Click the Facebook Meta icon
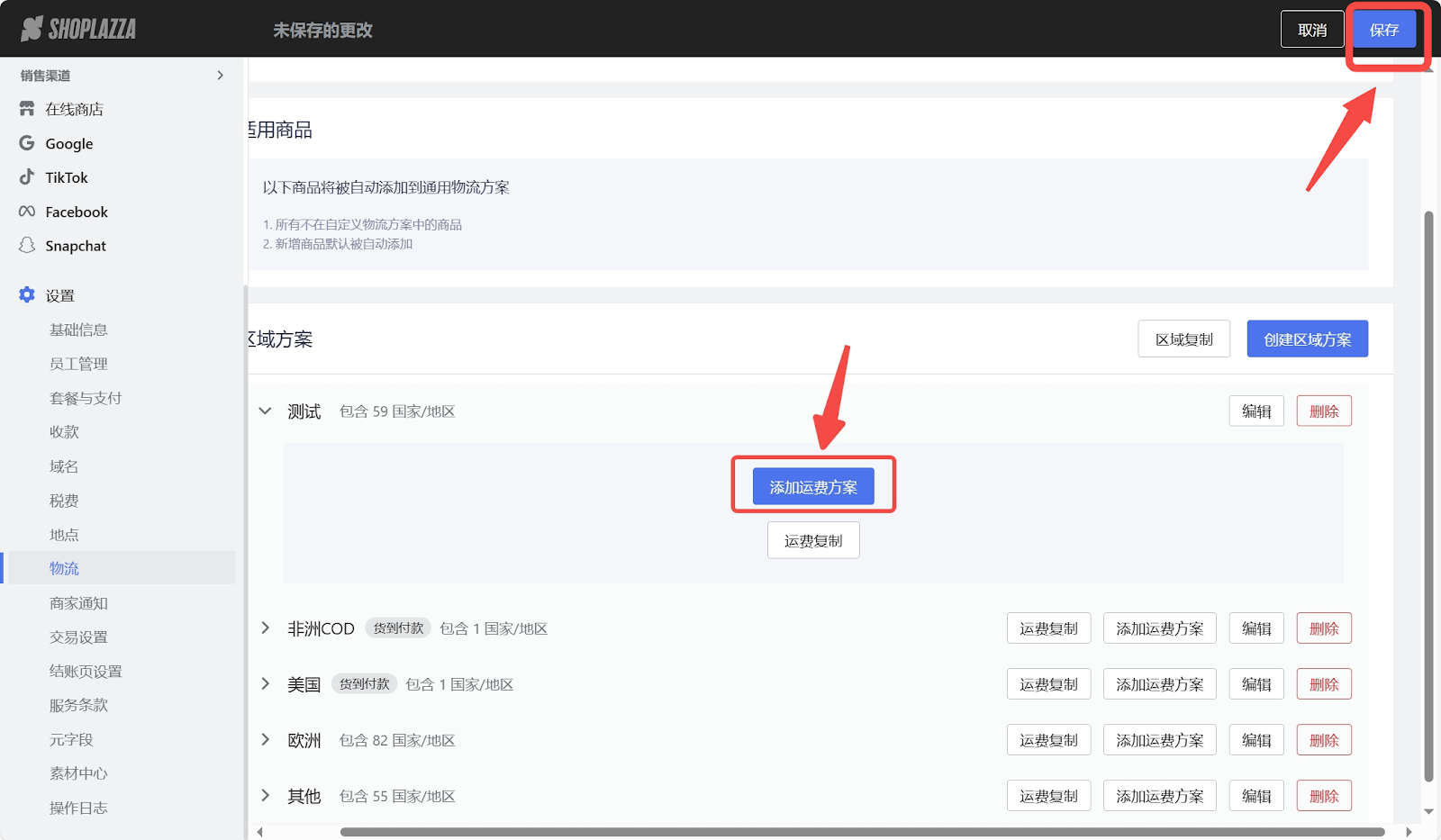Image resolution: width=1441 pixels, height=840 pixels. point(27,212)
